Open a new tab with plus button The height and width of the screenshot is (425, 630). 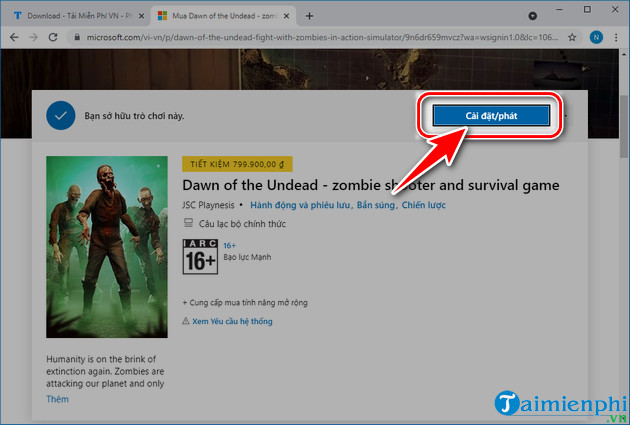point(309,16)
